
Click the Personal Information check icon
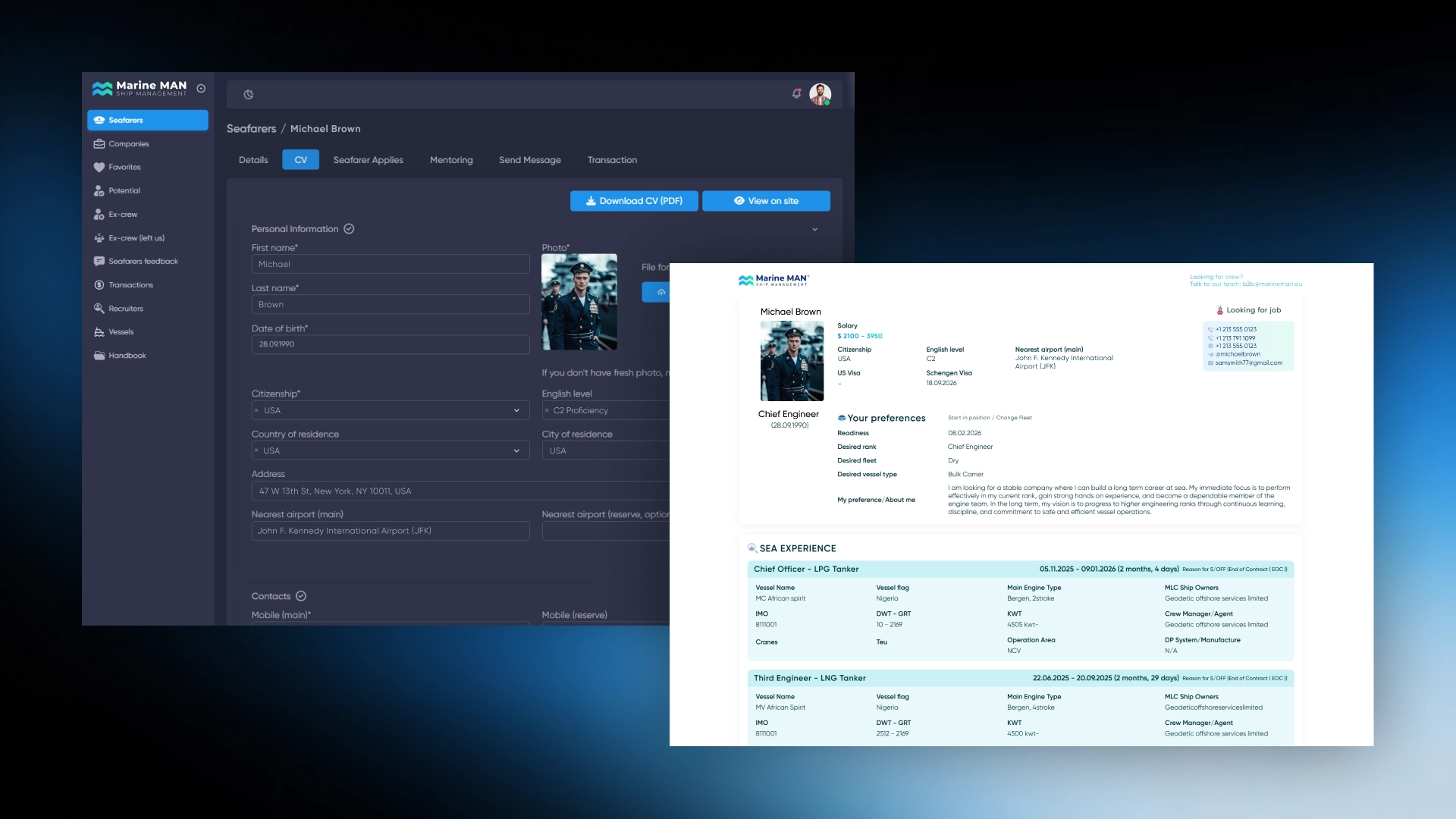pyautogui.click(x=349, y=228)
